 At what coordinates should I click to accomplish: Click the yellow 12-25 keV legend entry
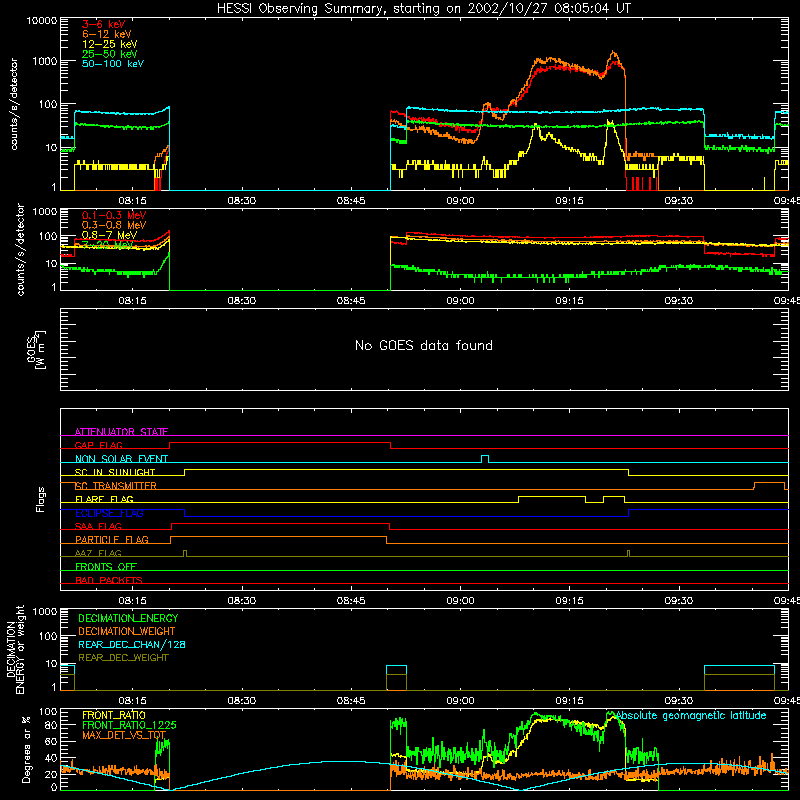110,44
